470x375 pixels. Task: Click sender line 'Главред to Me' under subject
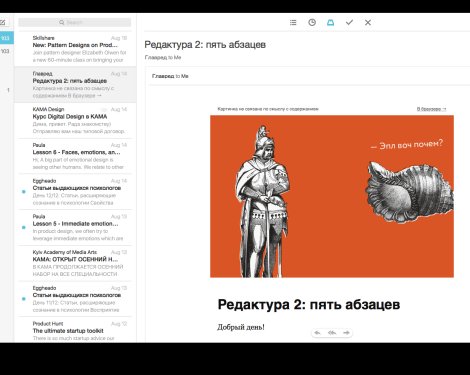coord(163,57)
